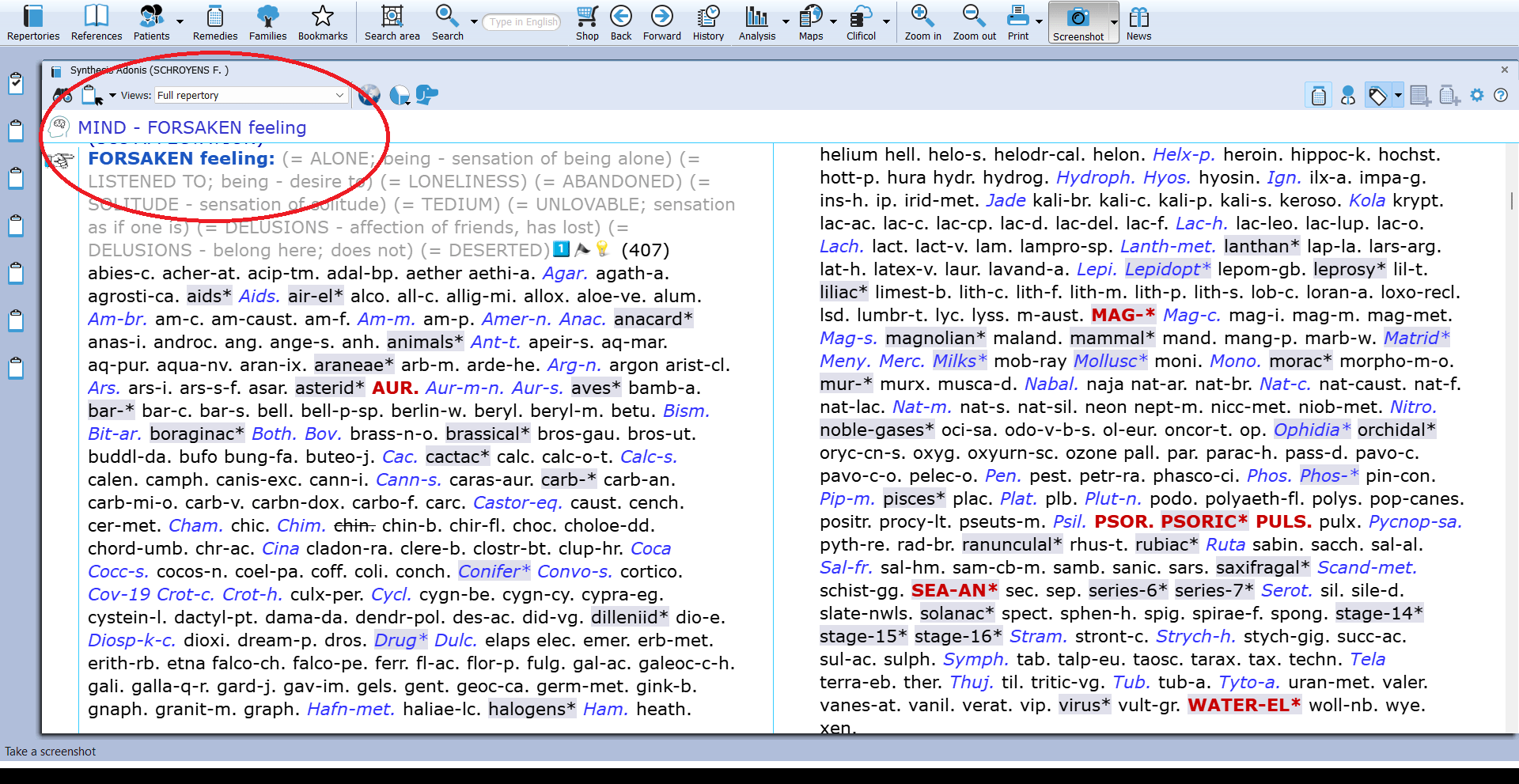Open the Bookmarks star
Viewport: 1519px width, 784px height.
pos(323,22)
